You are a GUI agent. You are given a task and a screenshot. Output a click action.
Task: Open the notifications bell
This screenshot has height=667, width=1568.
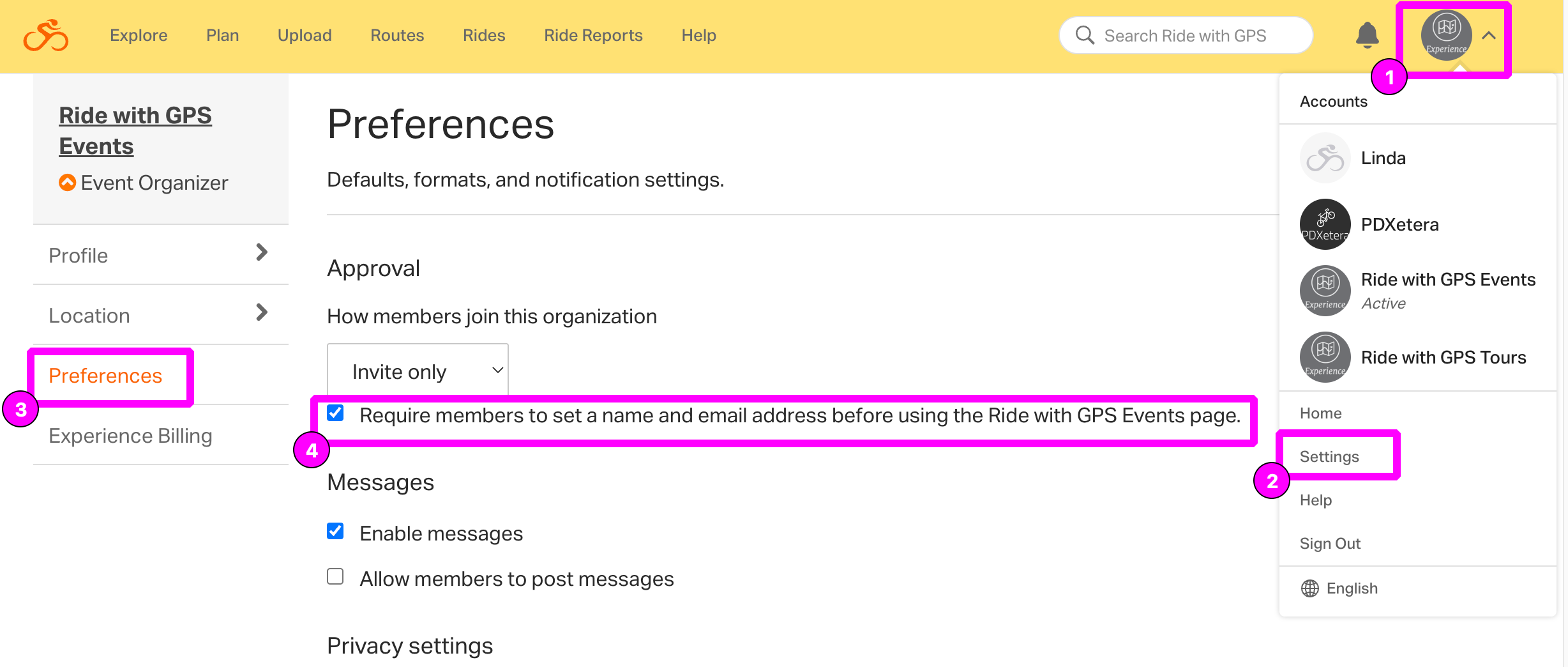pyautogui.click(x=1367, y=35)
